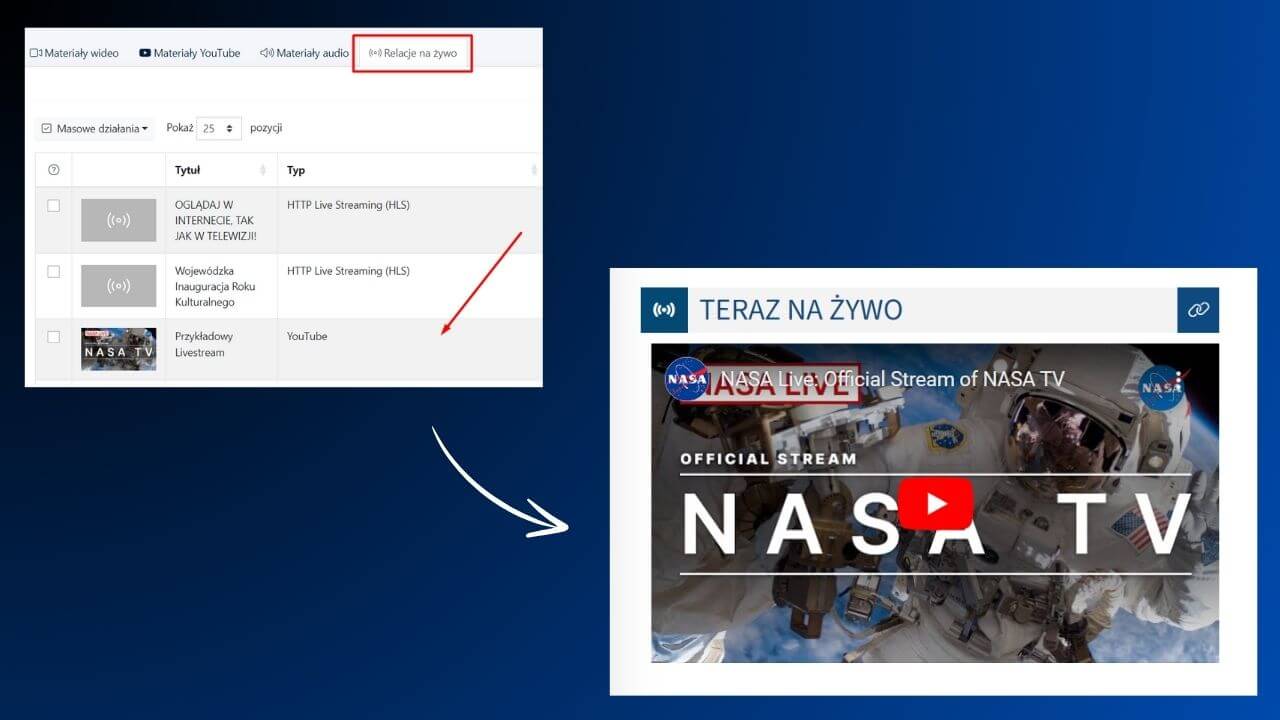Click the help question-mark column header icon
The width and height of the screenshot is (1280, 720).
[54, 170]
